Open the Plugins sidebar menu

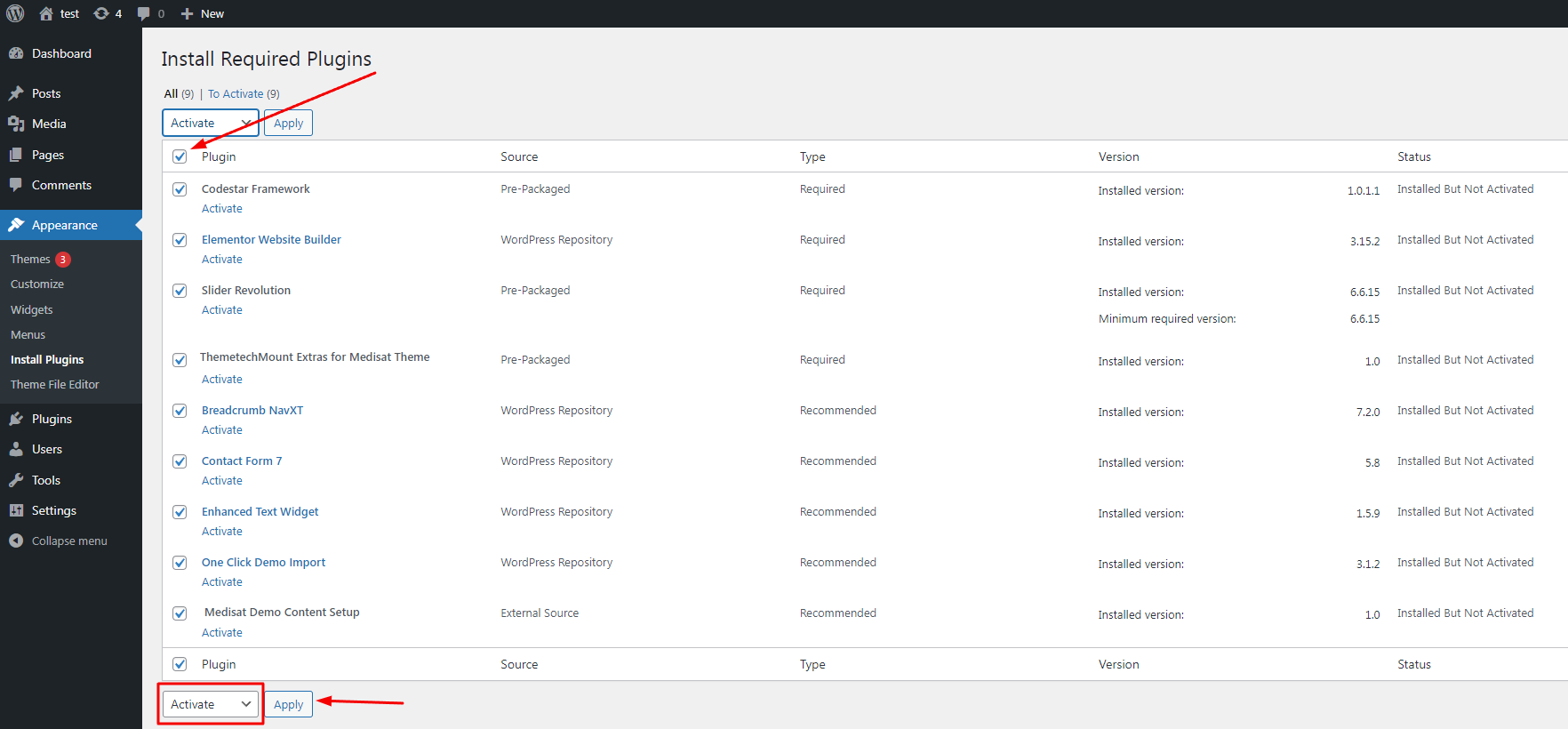coord(52,419)
